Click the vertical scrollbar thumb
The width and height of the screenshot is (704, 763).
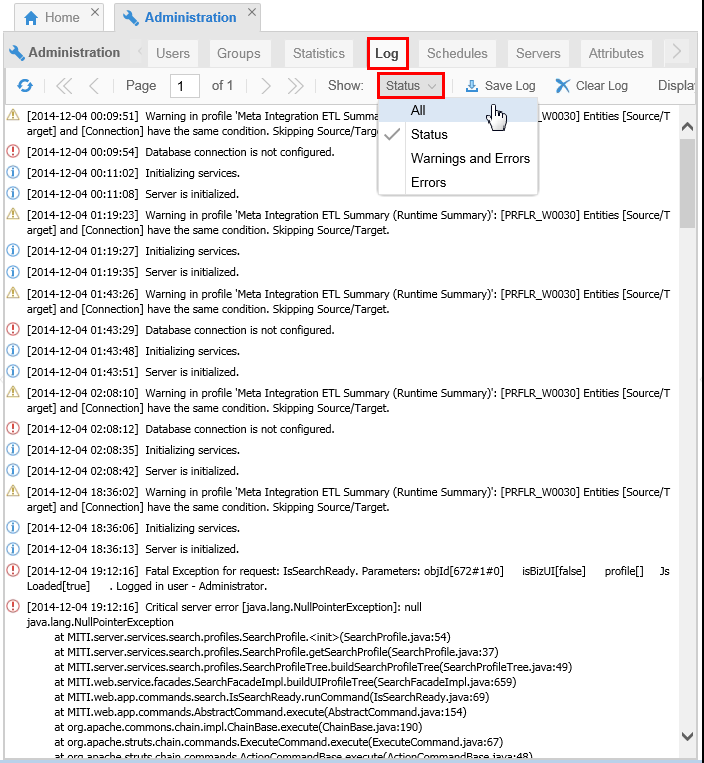pos(687,183)
